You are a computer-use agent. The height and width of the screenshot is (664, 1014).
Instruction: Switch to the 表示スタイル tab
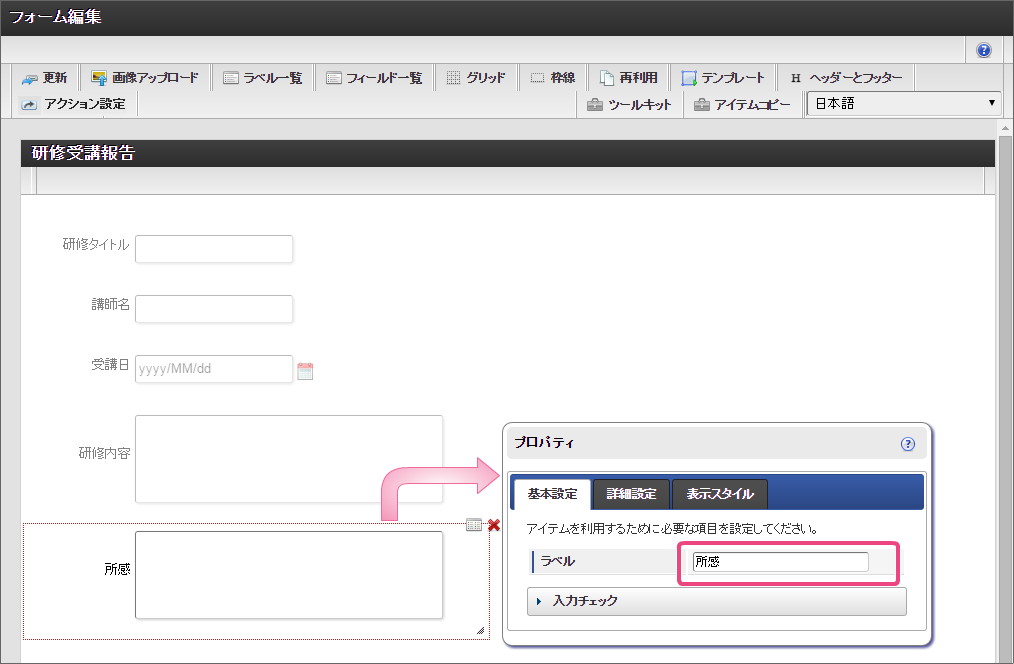719,494
